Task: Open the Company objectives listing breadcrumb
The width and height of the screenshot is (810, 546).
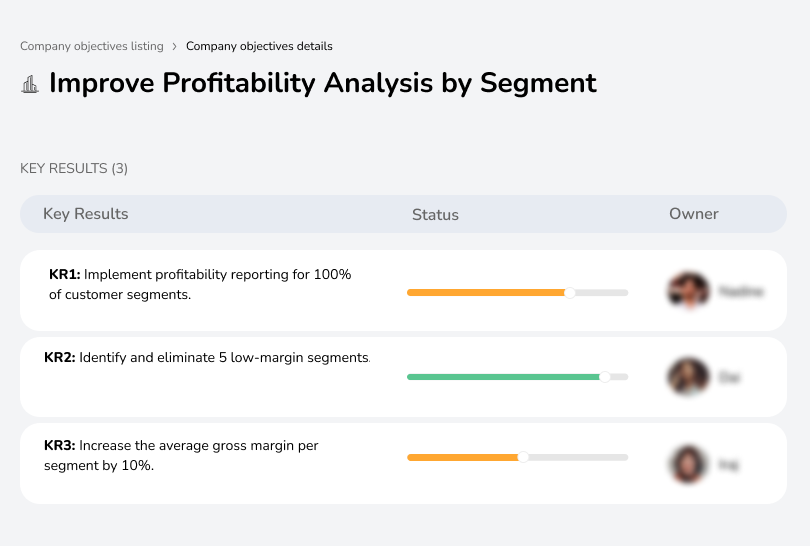Action: click(92, 46)
